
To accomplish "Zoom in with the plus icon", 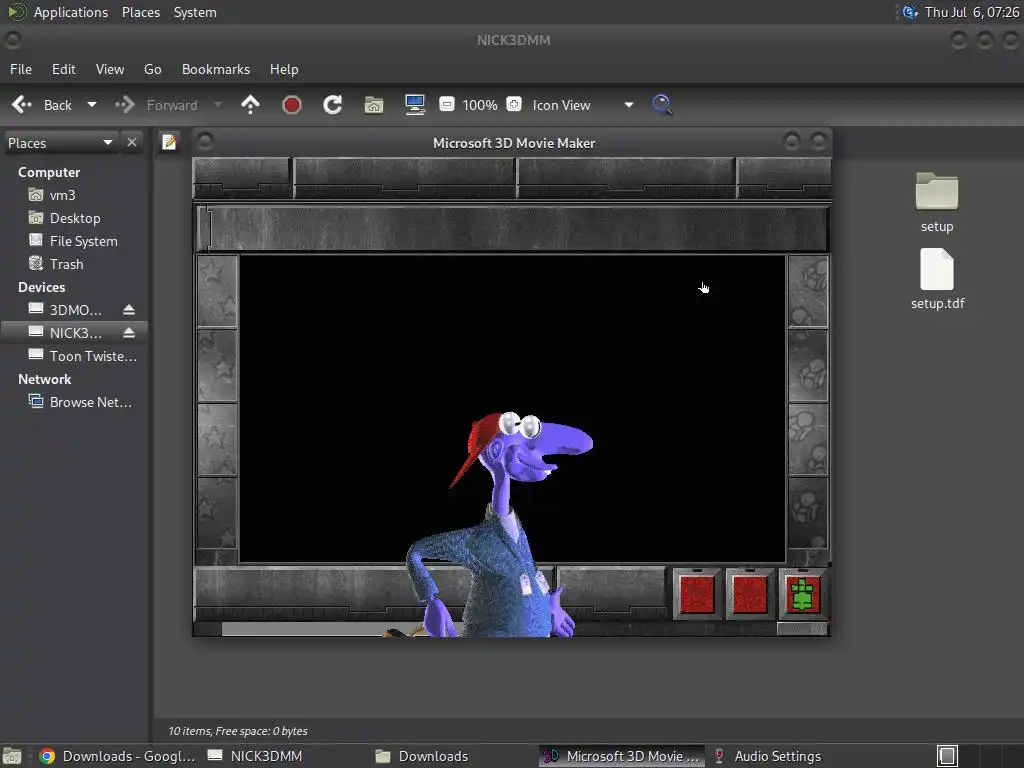I will (x=514, y=104).
